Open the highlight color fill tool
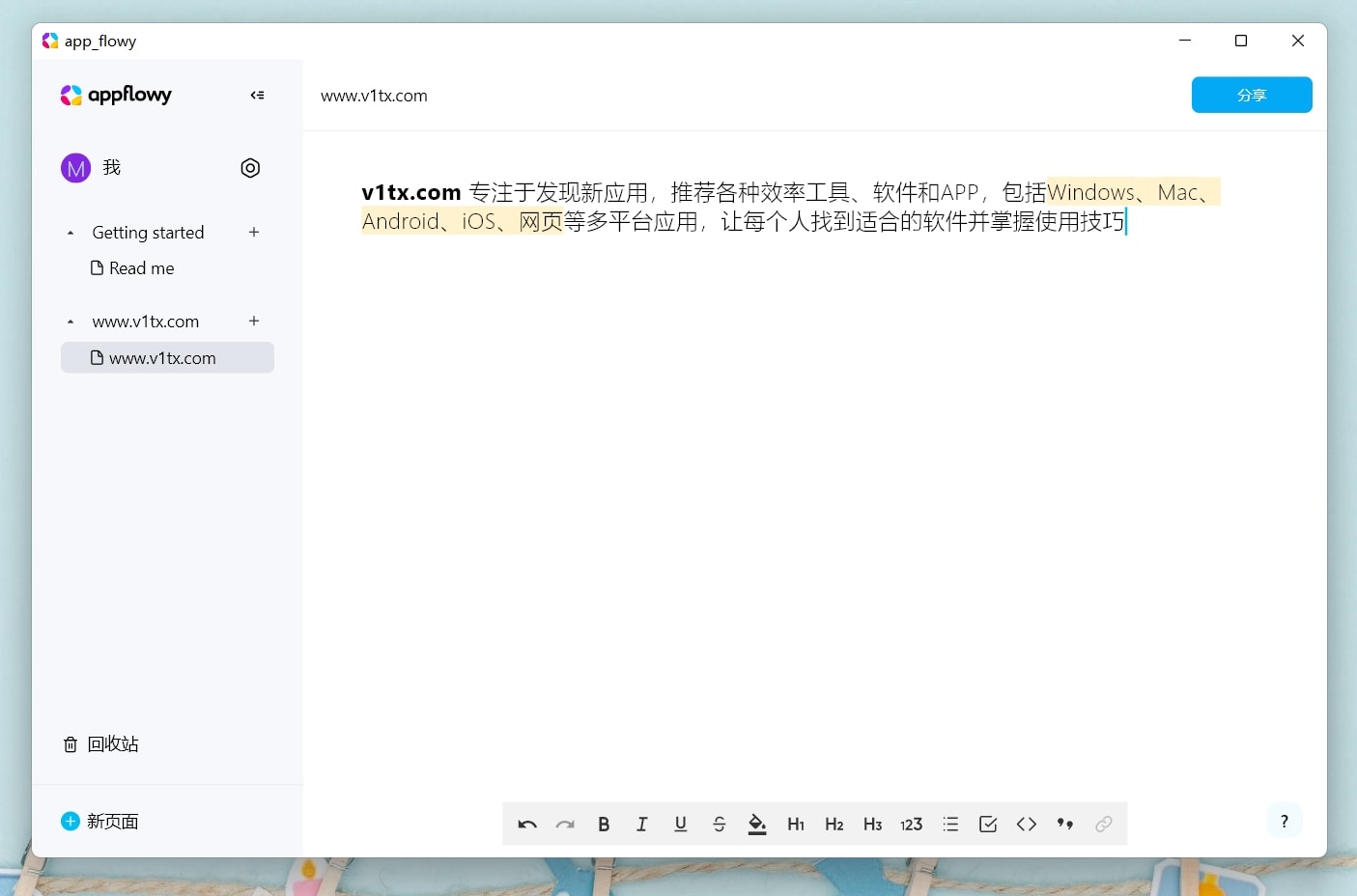The height and width of the screenshot is (896, 1357). click(757, 824)
